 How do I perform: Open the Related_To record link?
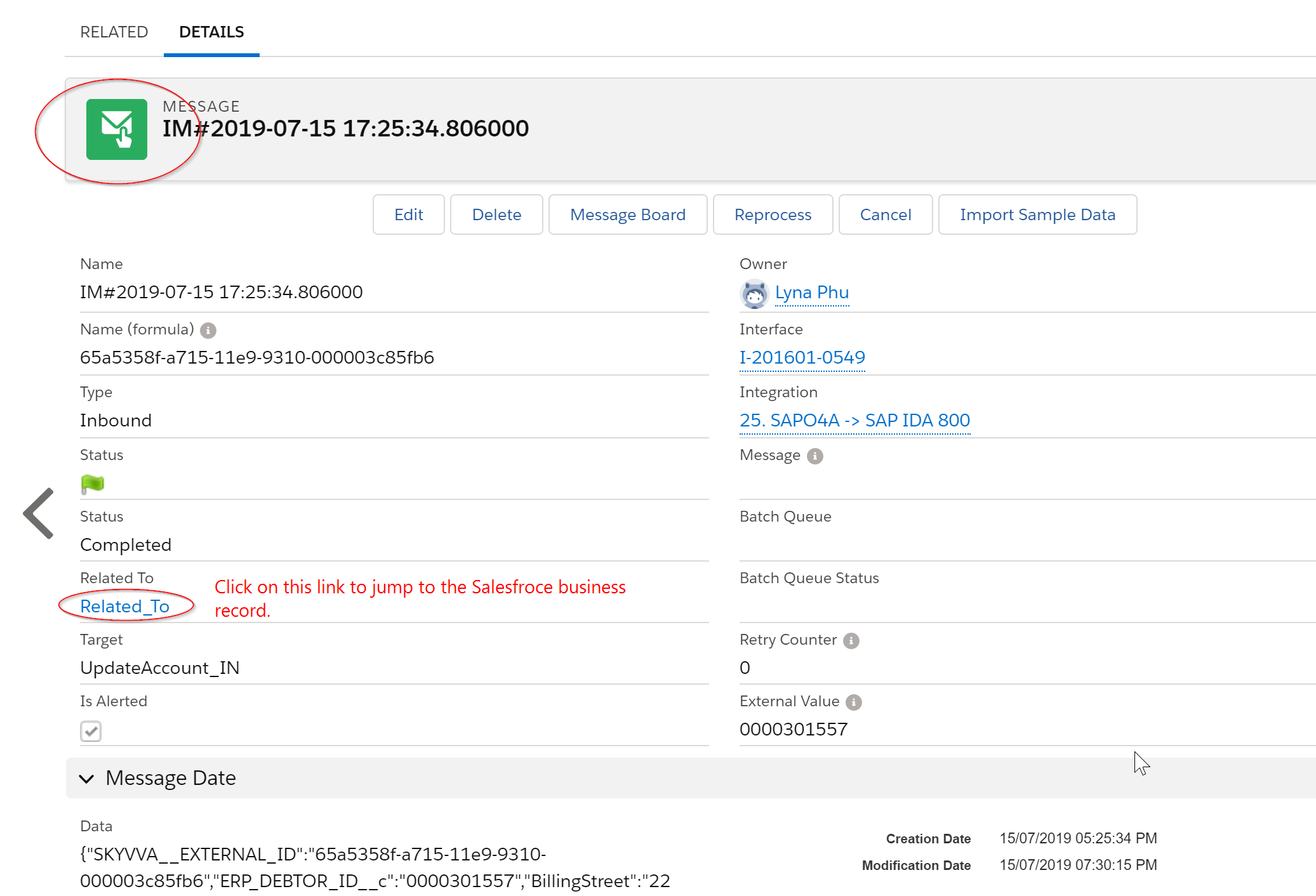[x=125, y=607]
